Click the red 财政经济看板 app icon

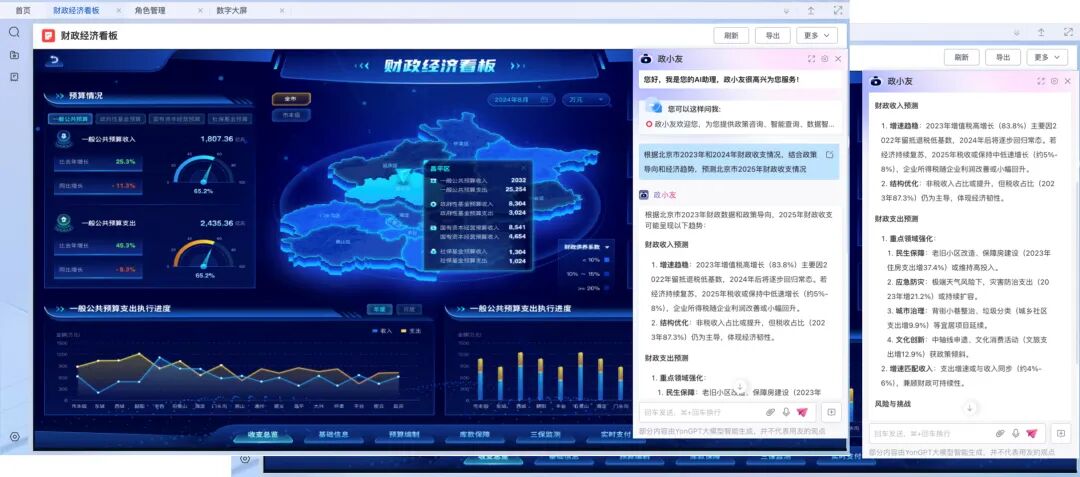click(x=48, y=35)
